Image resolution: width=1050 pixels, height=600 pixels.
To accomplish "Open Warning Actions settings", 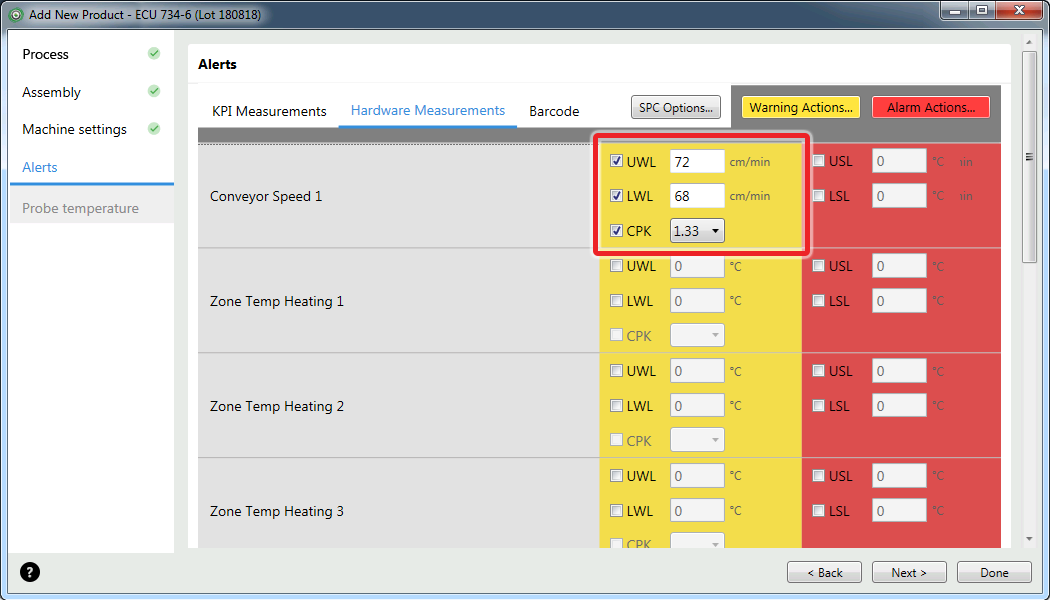I will tap(801, 107).
